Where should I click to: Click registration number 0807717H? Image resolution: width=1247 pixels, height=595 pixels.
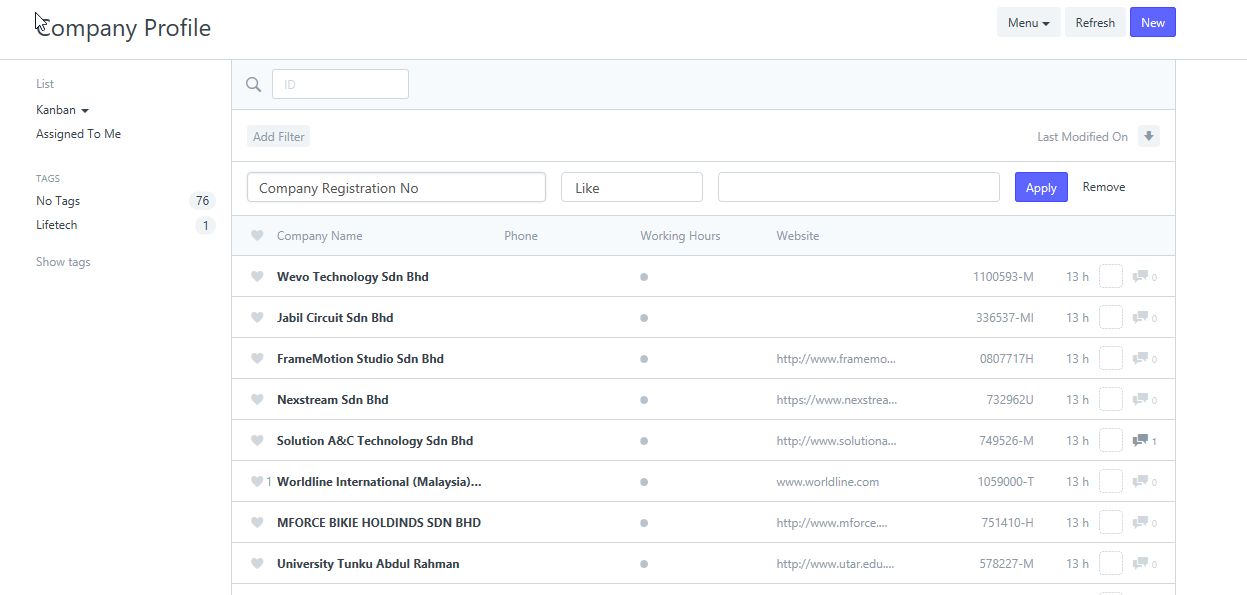tap(1007, 359)
